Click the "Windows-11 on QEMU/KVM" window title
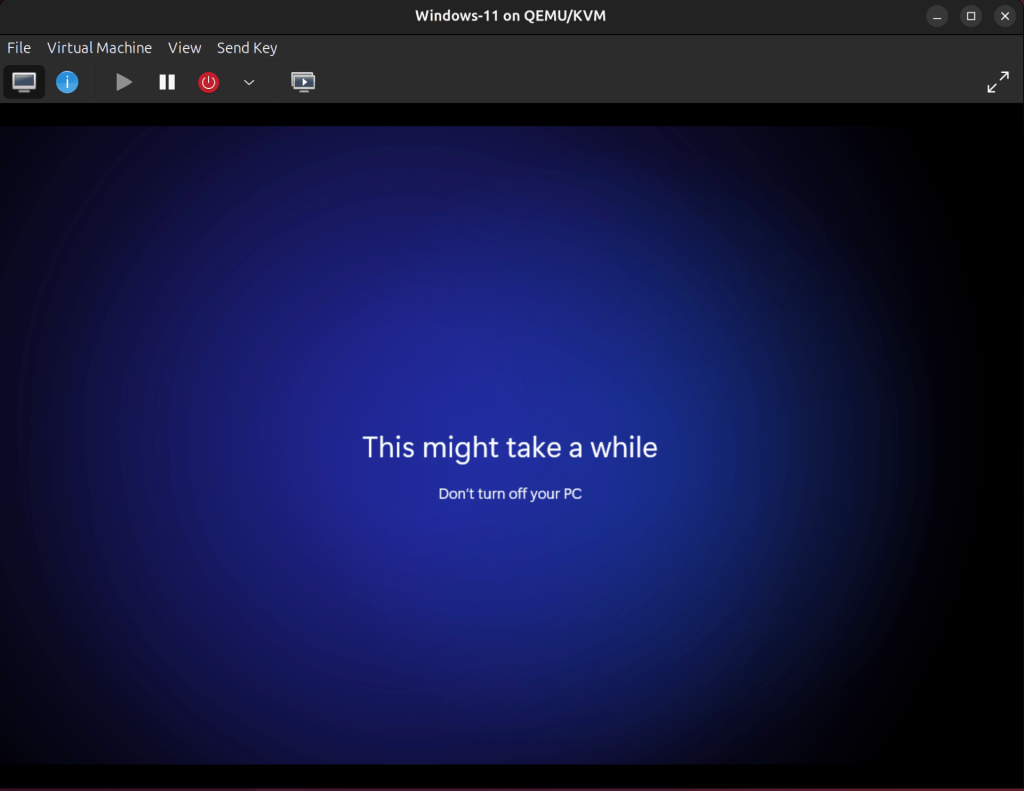 (510, 16)
